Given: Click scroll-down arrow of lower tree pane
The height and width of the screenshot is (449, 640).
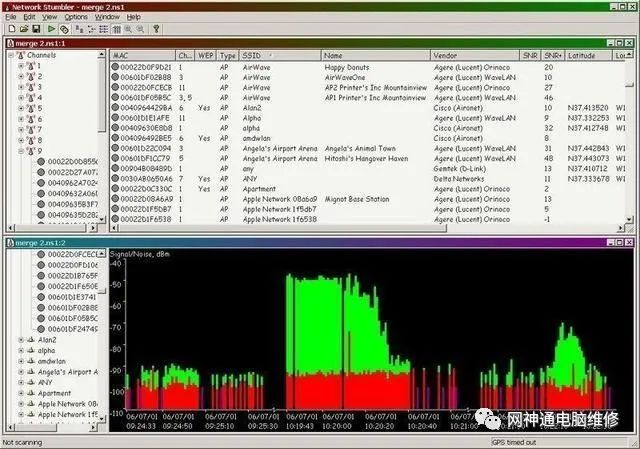Looking at the screenshot, I should click(102, 420).
